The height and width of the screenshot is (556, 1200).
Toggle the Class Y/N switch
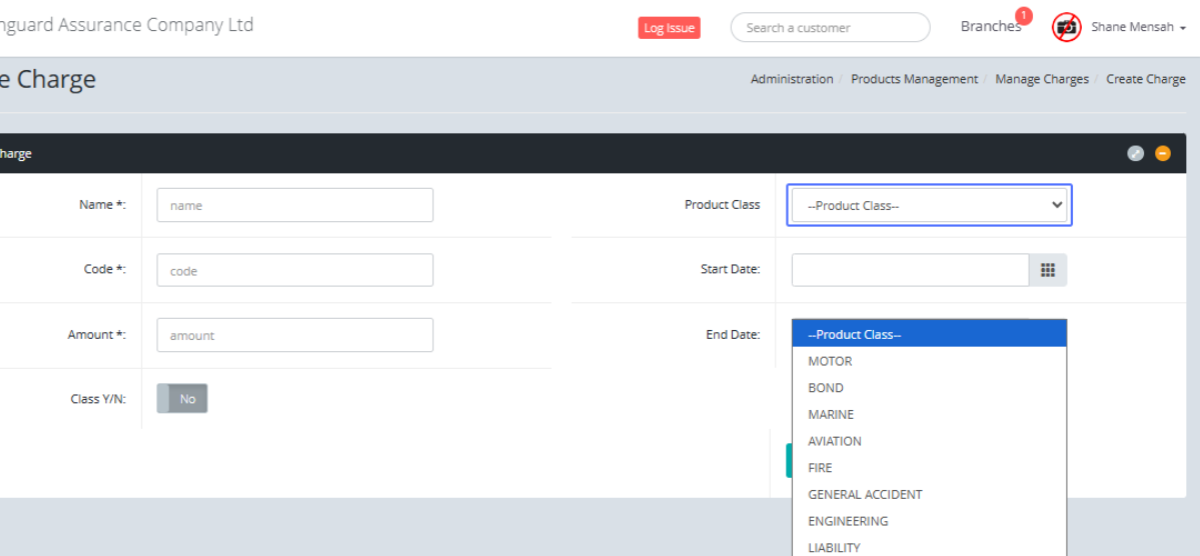tap(182, 399)
